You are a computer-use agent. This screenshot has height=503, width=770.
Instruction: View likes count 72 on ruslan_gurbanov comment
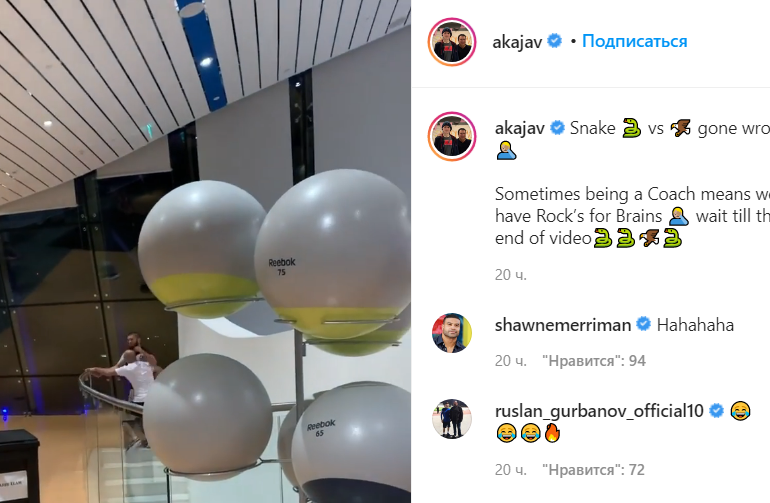click(593, 470)
